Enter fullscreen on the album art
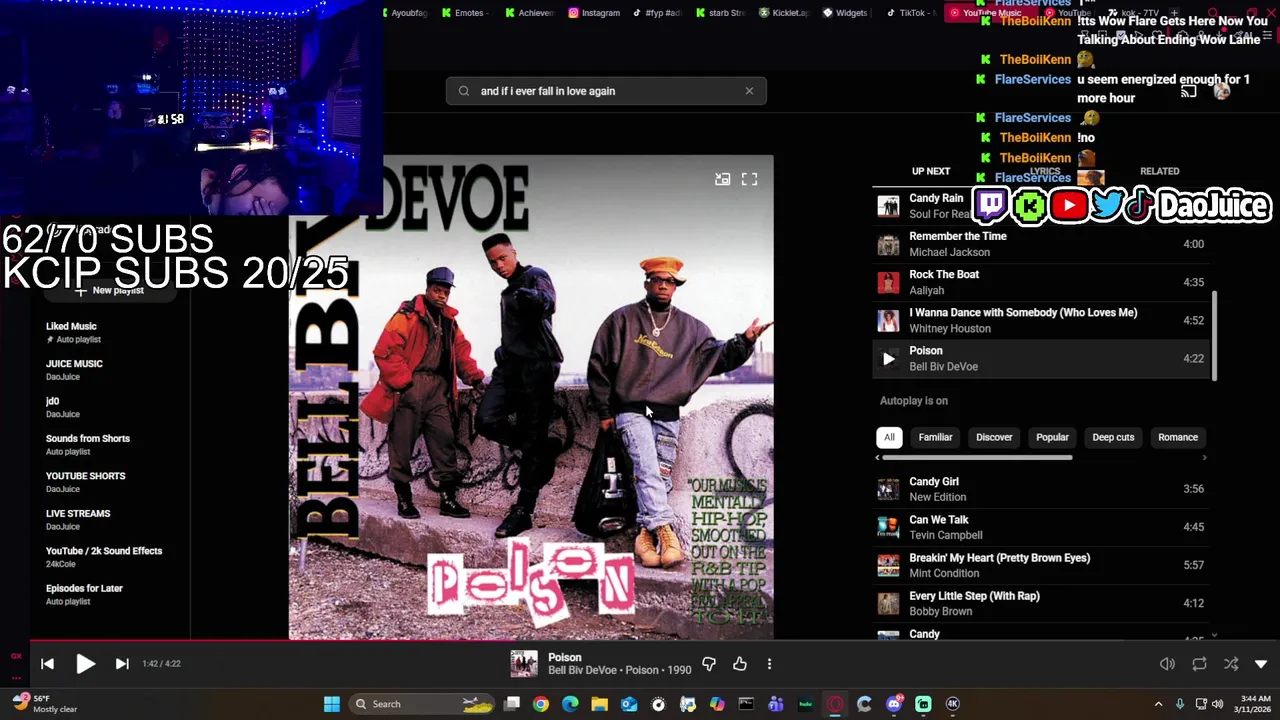Viewport: 1280px width, 720px height. pyautogui.click(x=749, y=179)
